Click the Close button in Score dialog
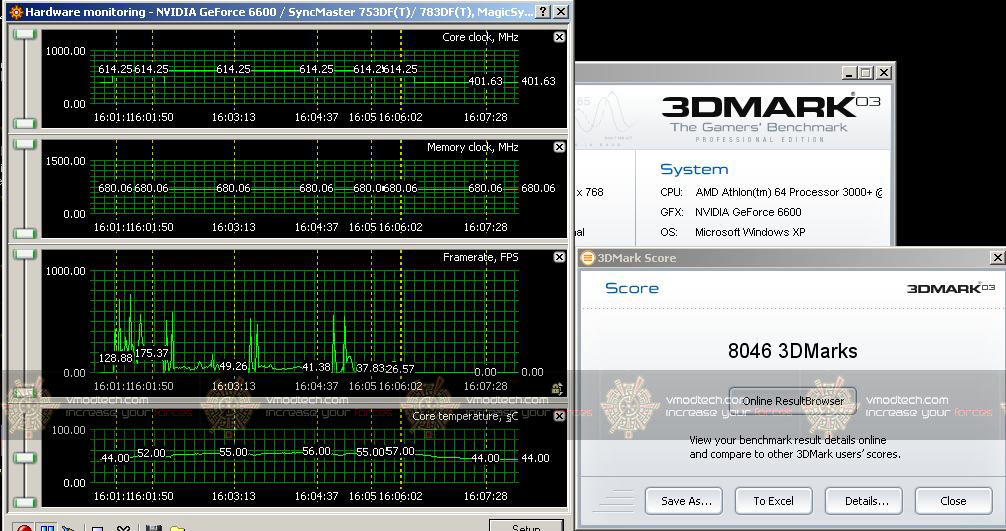Screen dimensions: 1006x531 coord(953,501)
